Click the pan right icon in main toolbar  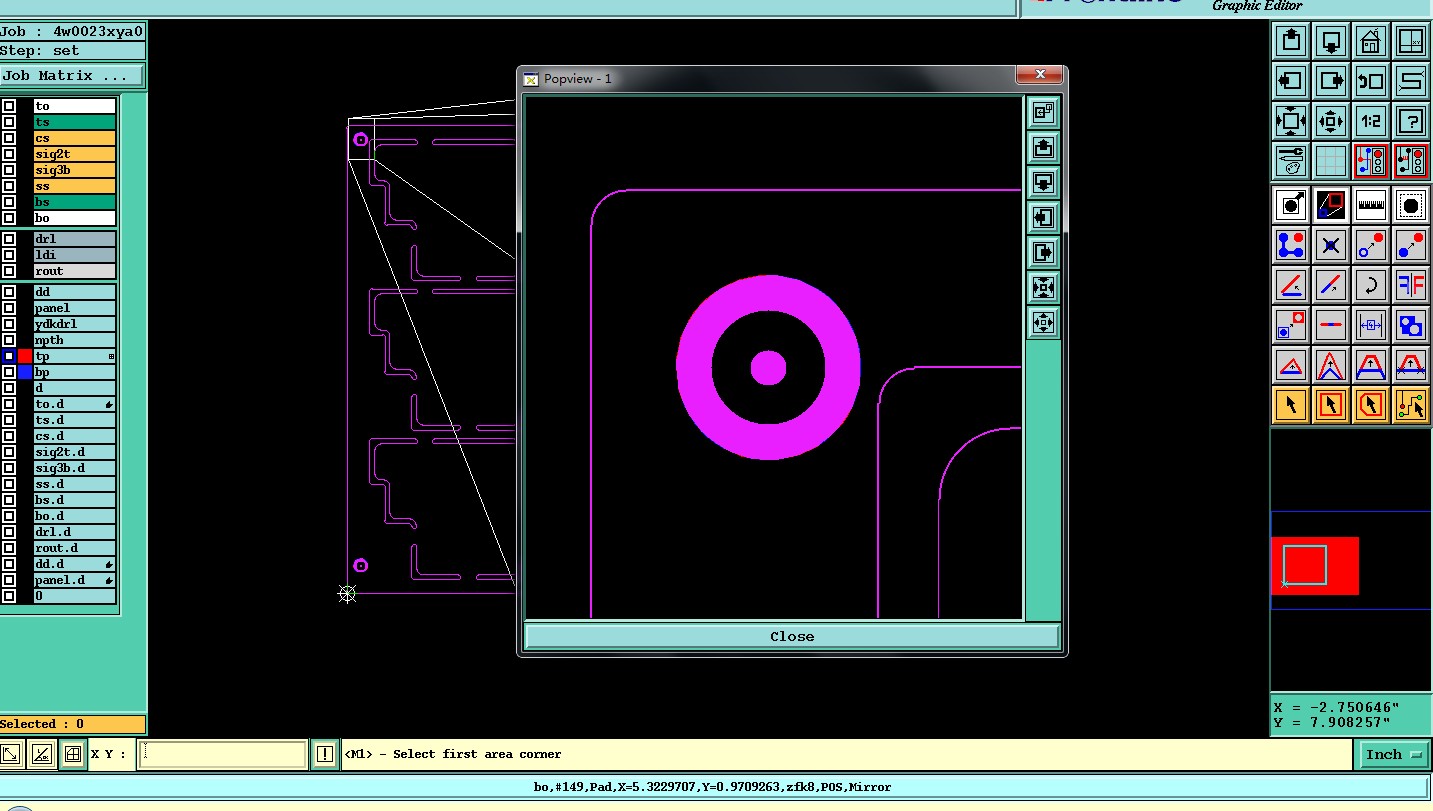click(1331, 82)
